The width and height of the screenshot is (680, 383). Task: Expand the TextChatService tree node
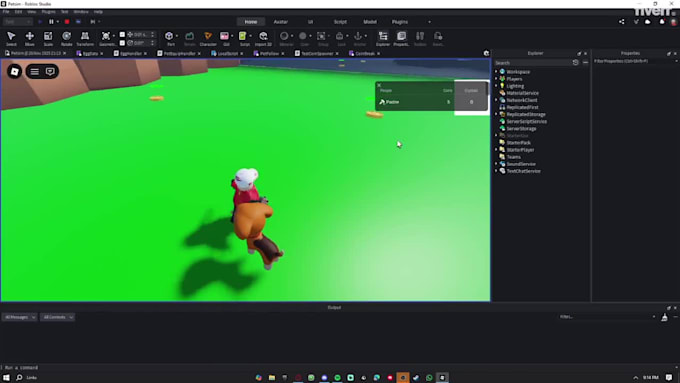coord(496,171)
